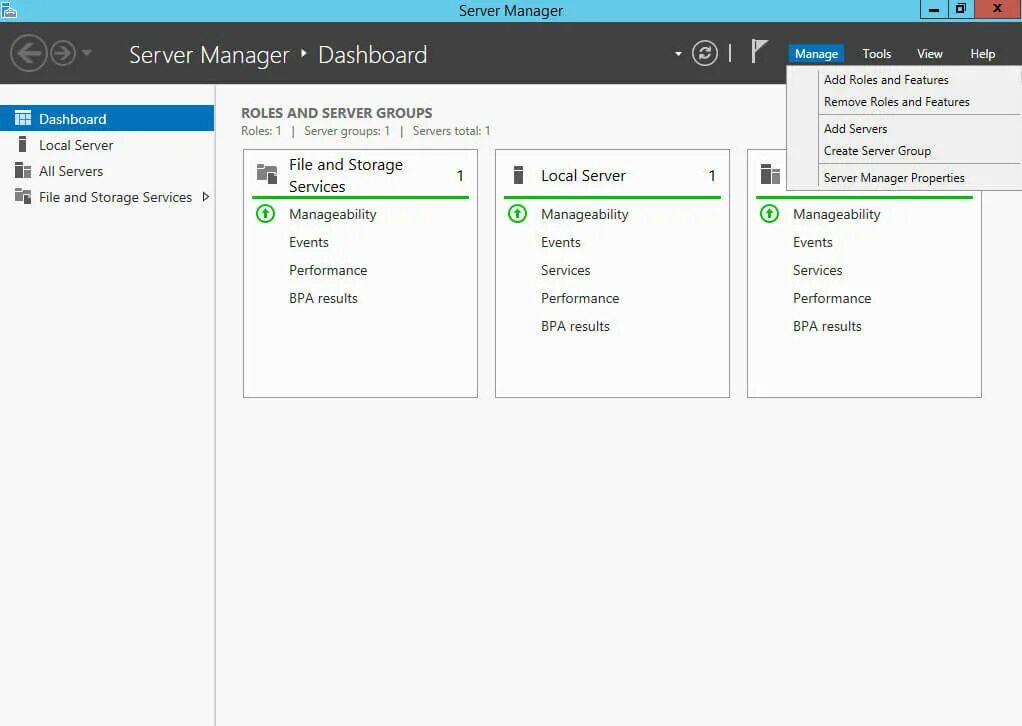This screenshot has height=726, width=1022.
Task: Open the Manage menu
Action: click(816, 54)
